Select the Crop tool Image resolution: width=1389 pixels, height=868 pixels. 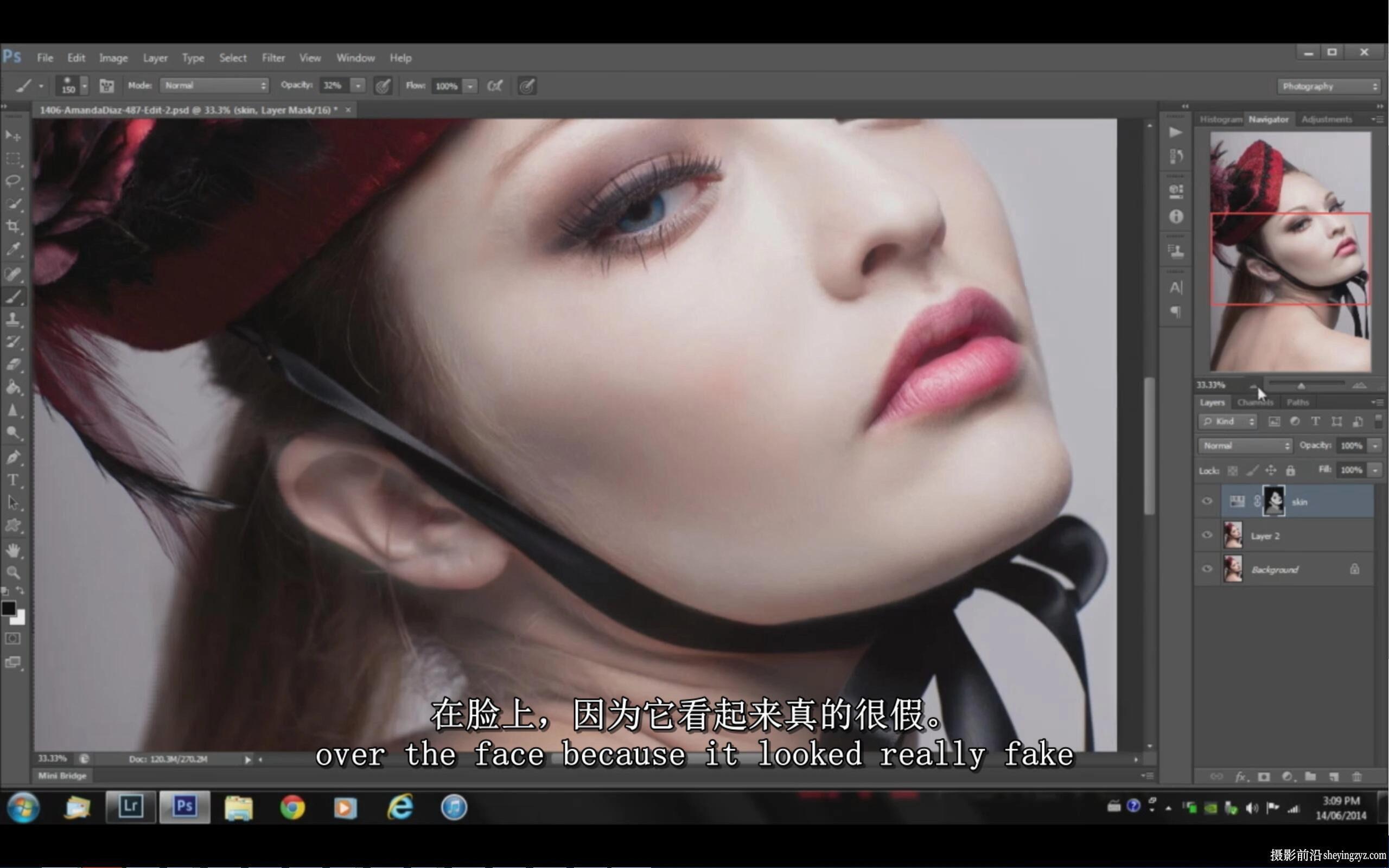pos(12,226)
